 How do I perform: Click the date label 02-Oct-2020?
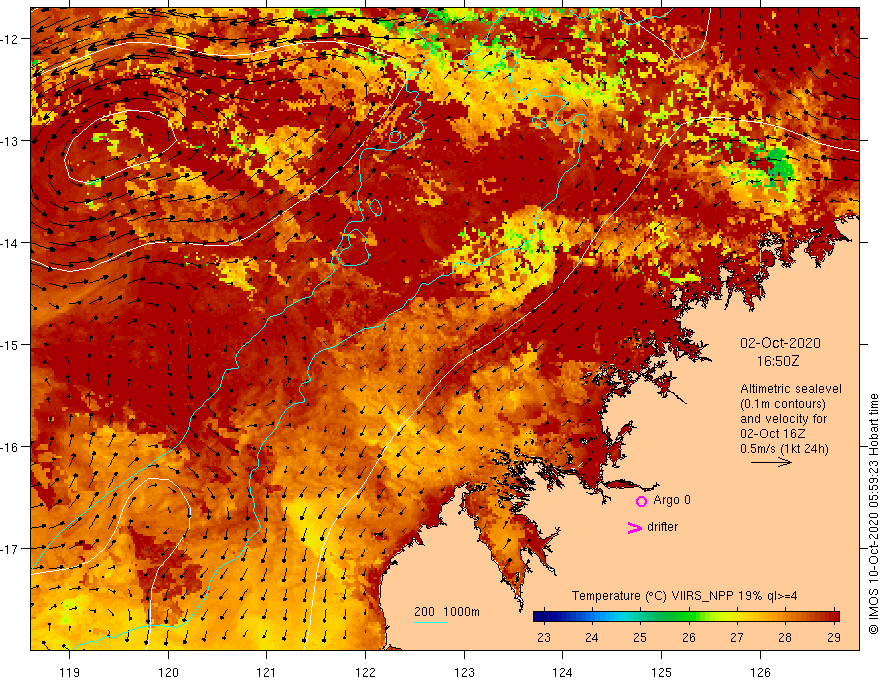(780, 343)
